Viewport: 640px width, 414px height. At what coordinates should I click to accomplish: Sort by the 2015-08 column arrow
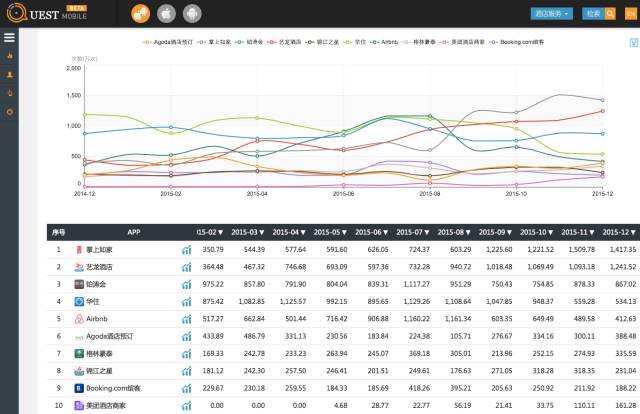pyautogui.click(x=468, y=233)
